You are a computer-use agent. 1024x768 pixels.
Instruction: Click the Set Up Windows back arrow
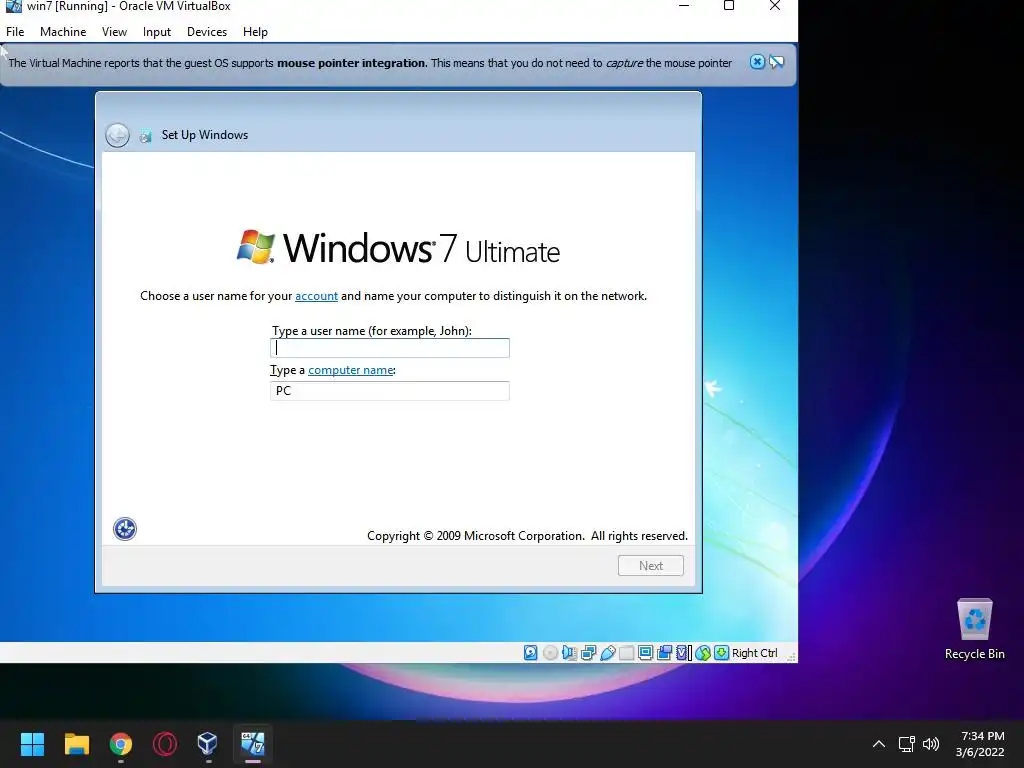pos(118,135)
